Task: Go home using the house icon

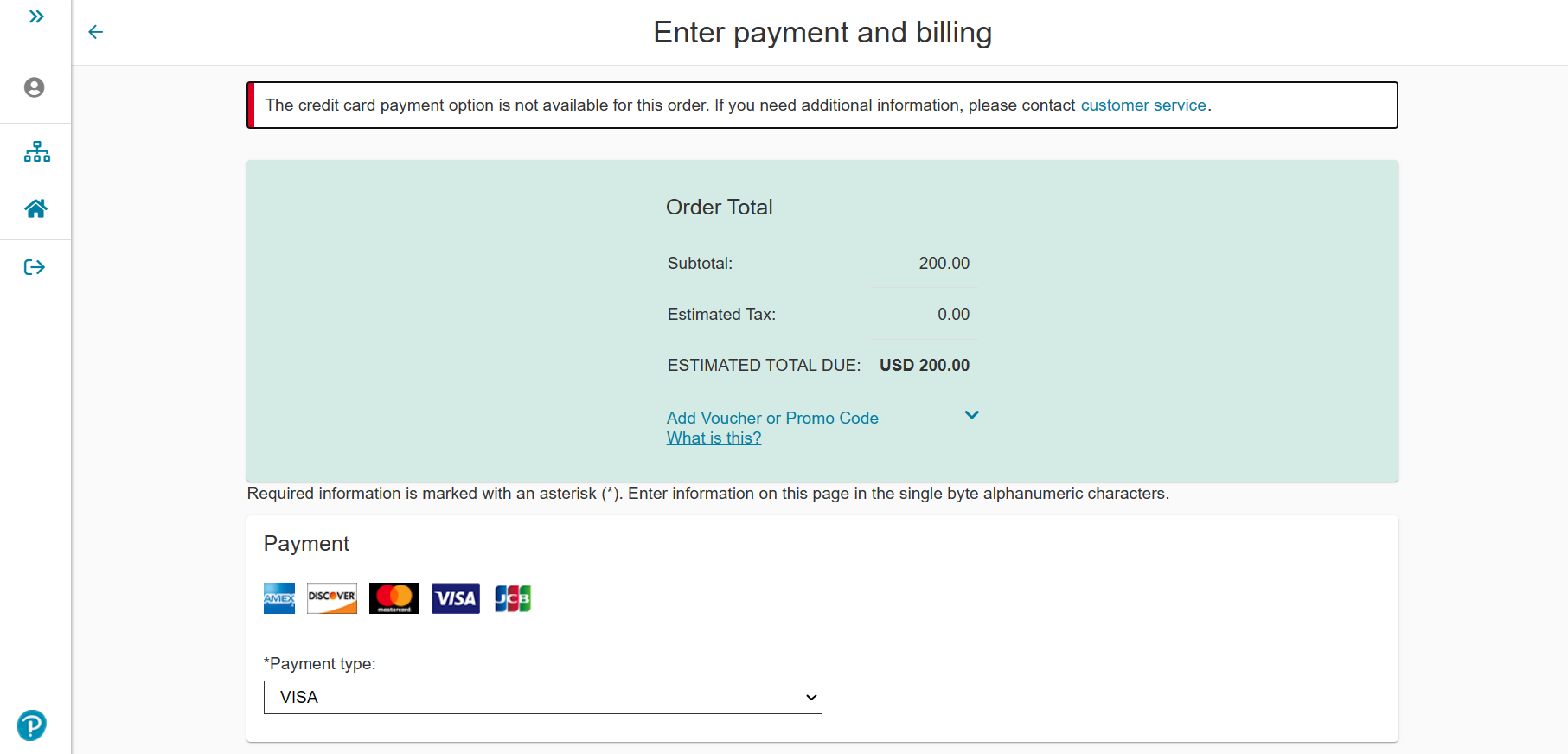Action: 35,208
